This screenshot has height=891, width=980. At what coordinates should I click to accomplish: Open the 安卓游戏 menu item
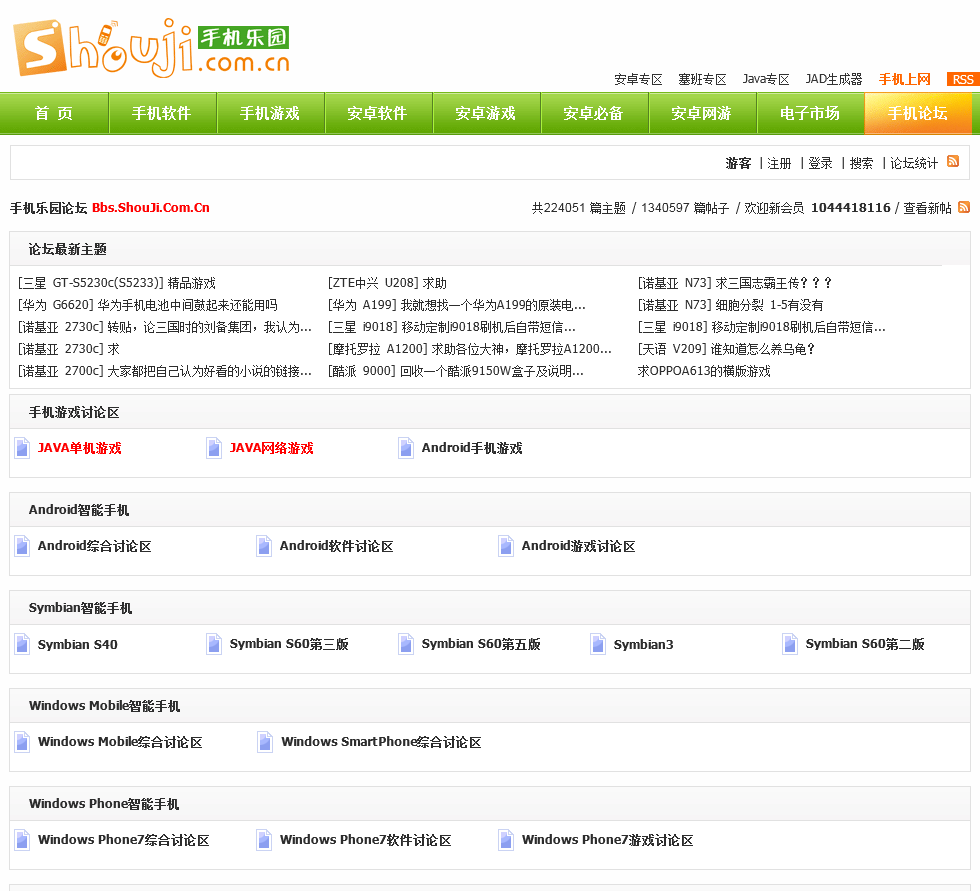(486, 113)
